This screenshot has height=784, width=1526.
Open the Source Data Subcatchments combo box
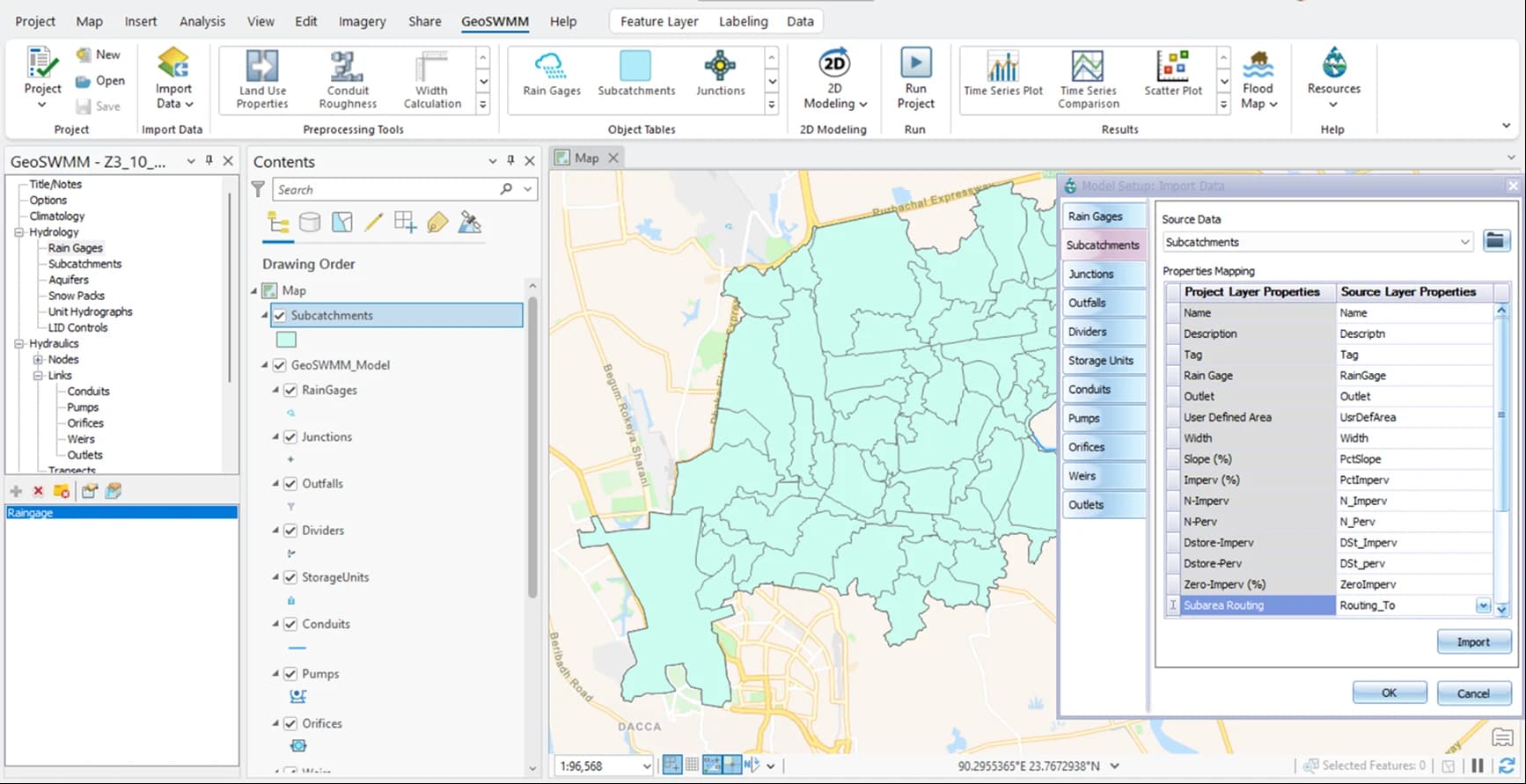tap(1317, 242)
